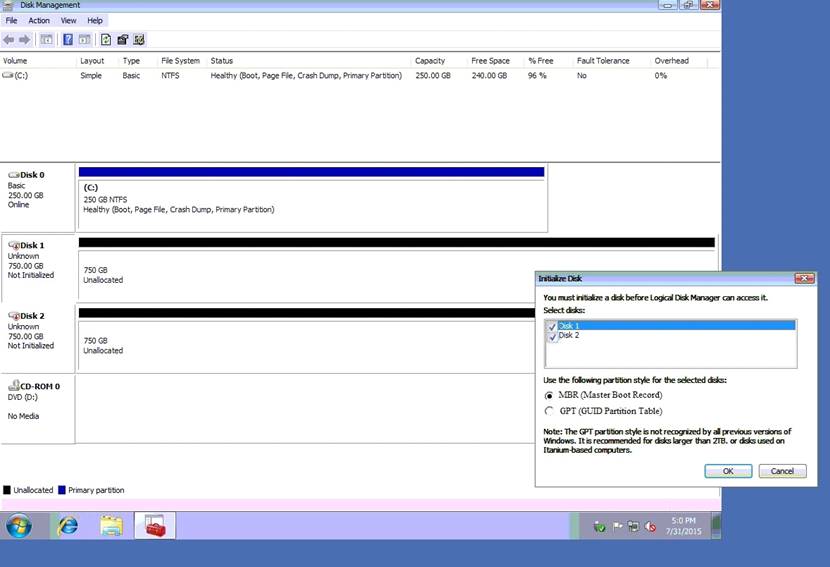Uncheck the Disk 2 checkbox
830x567 pixels.
pos(551,336)
